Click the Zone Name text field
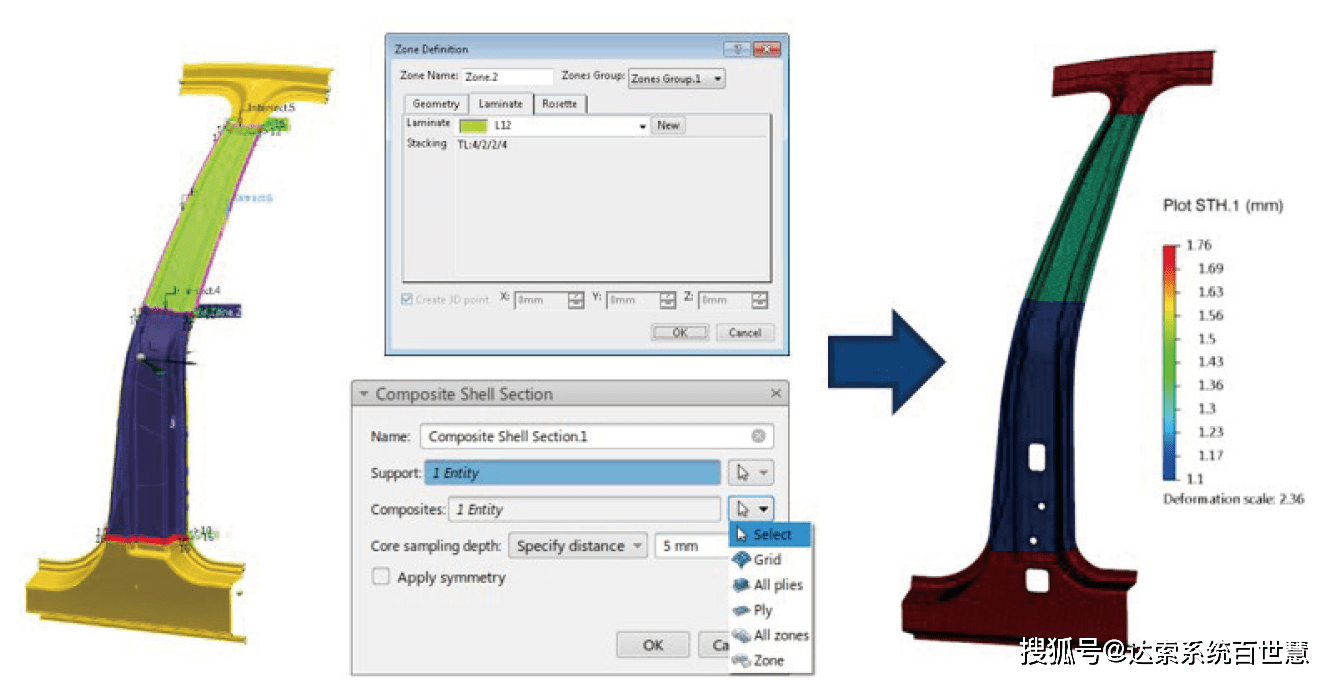This screenshot has width=1340, height=680. click(508, 77)
